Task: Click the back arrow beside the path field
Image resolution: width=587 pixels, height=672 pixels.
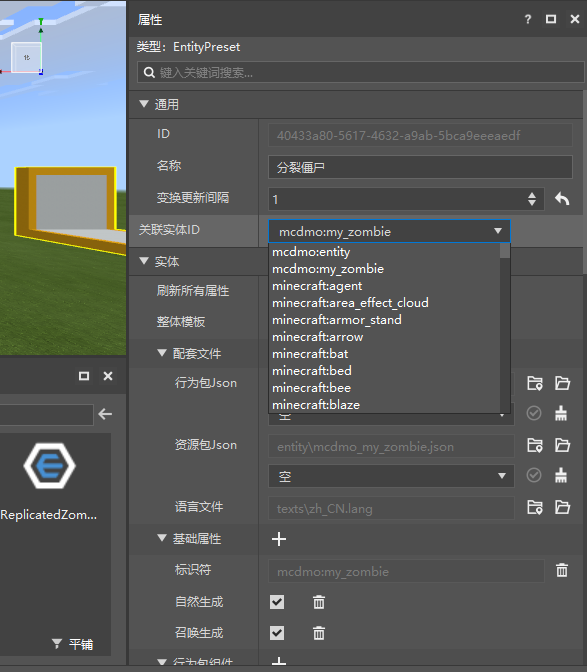Action: (105, 414)
